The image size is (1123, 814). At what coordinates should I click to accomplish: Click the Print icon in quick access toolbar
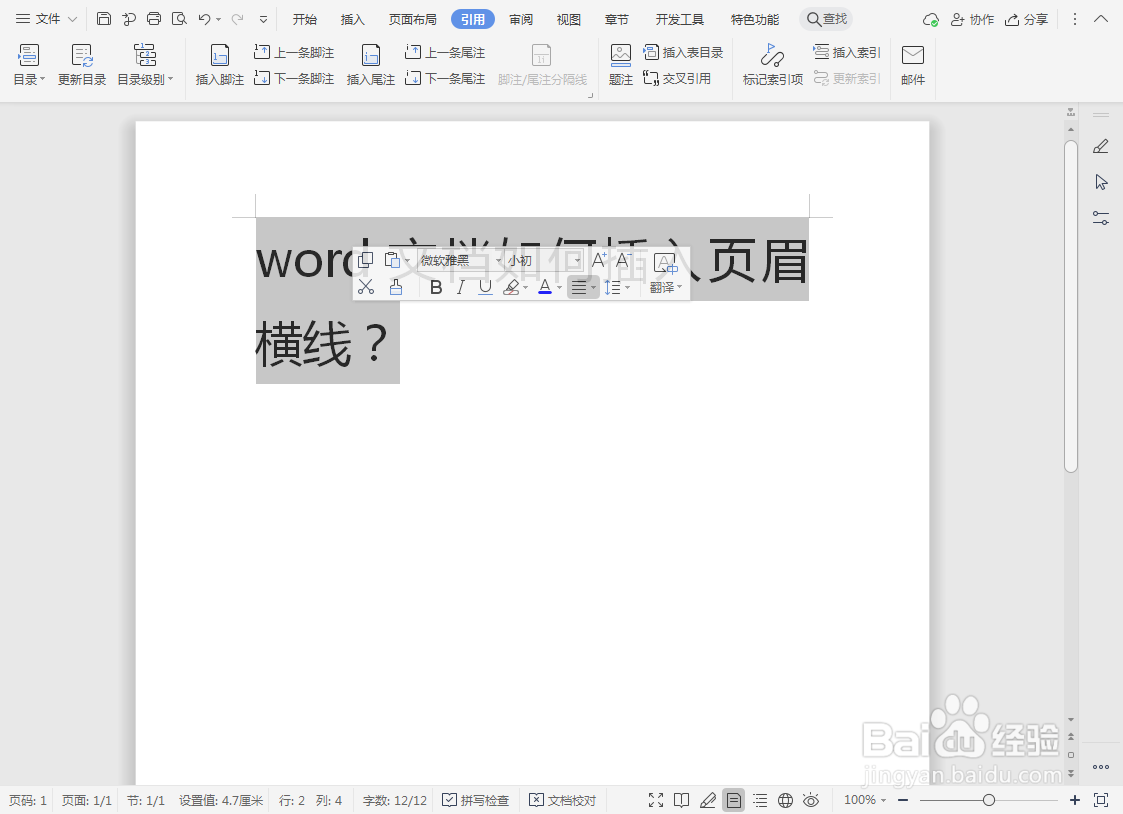154,19
